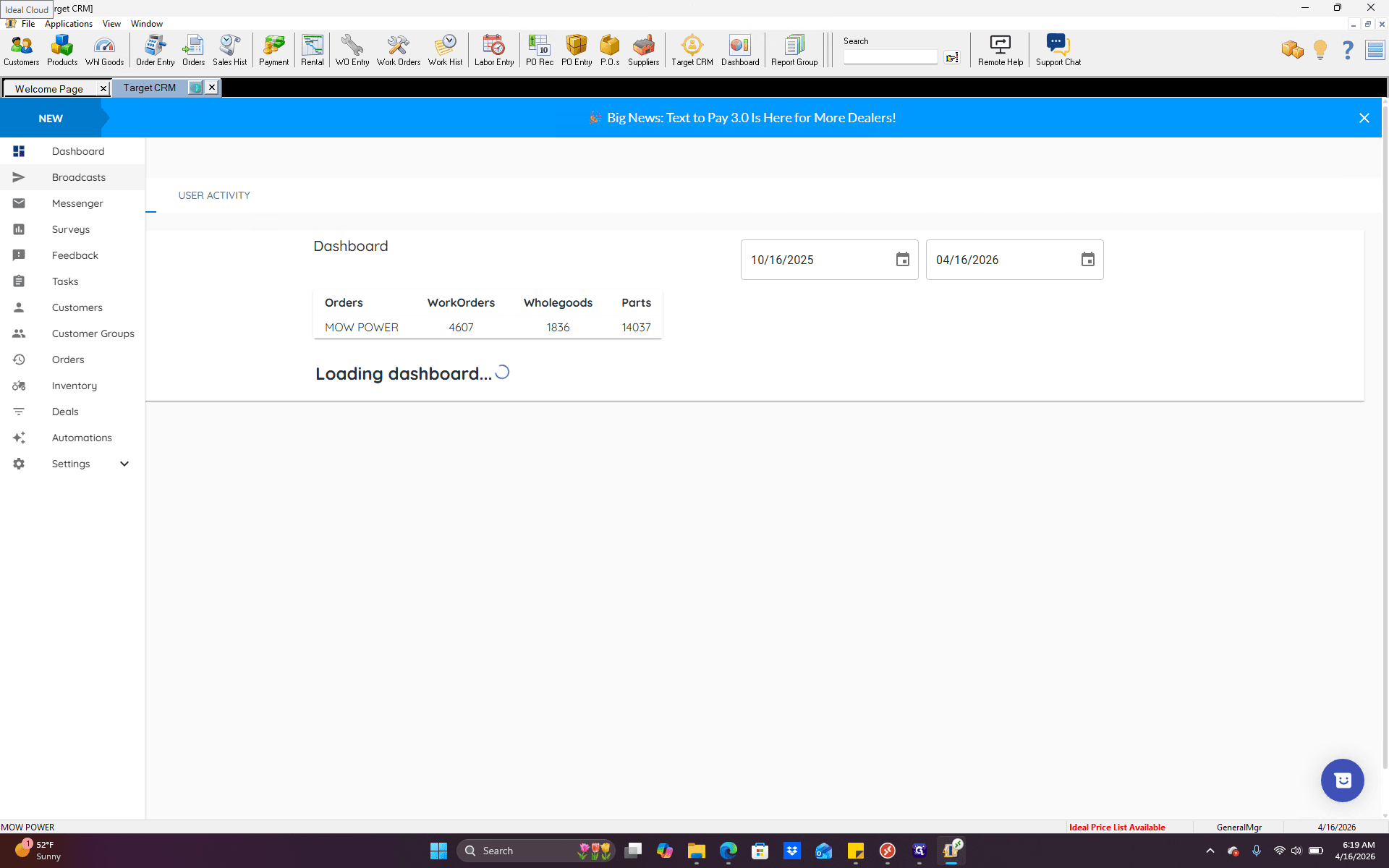Open Inventory in the sidebar

(72, 386)
